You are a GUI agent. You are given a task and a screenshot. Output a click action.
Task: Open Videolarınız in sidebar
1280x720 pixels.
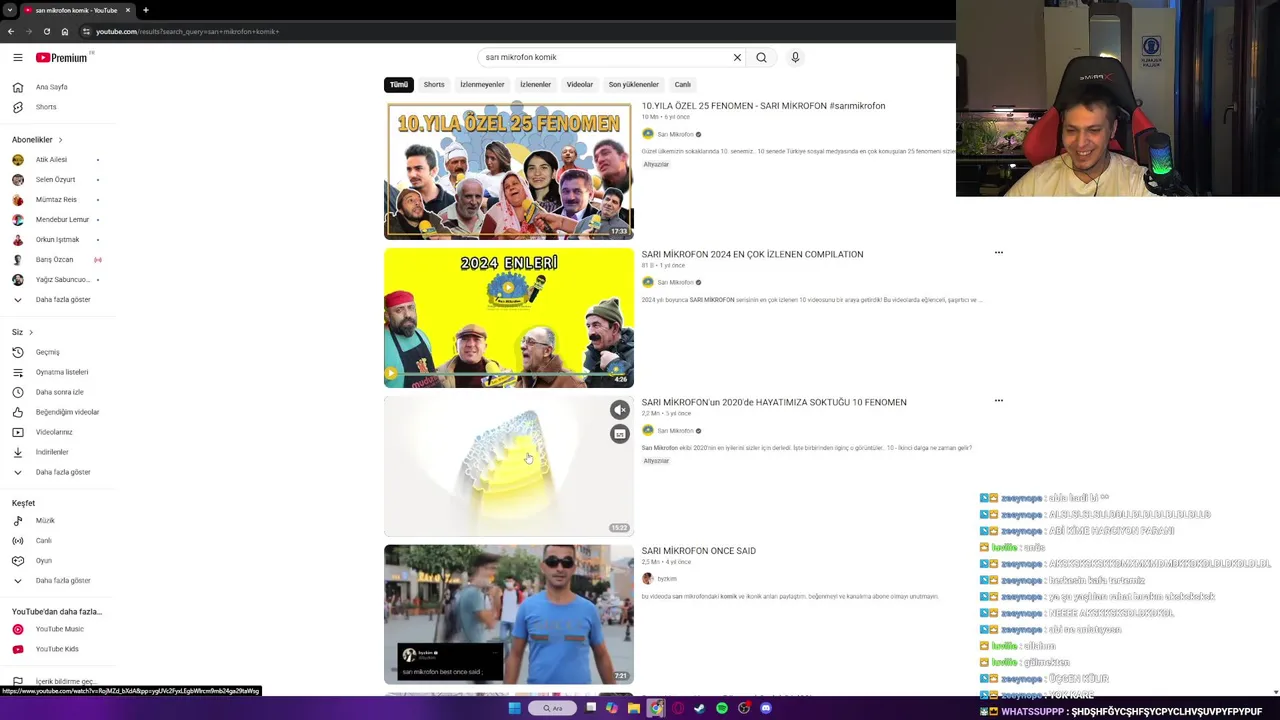click(x=54, y=432)
